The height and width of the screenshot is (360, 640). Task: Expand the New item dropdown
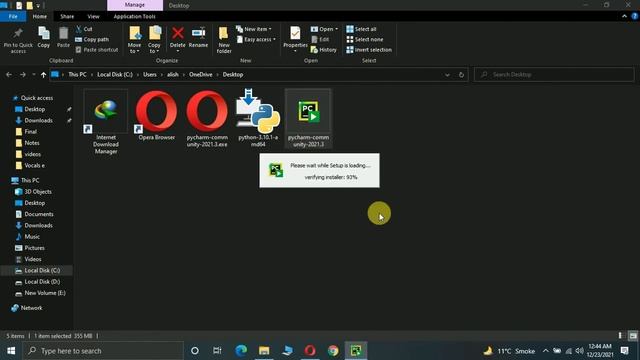[x=253, y=29]
